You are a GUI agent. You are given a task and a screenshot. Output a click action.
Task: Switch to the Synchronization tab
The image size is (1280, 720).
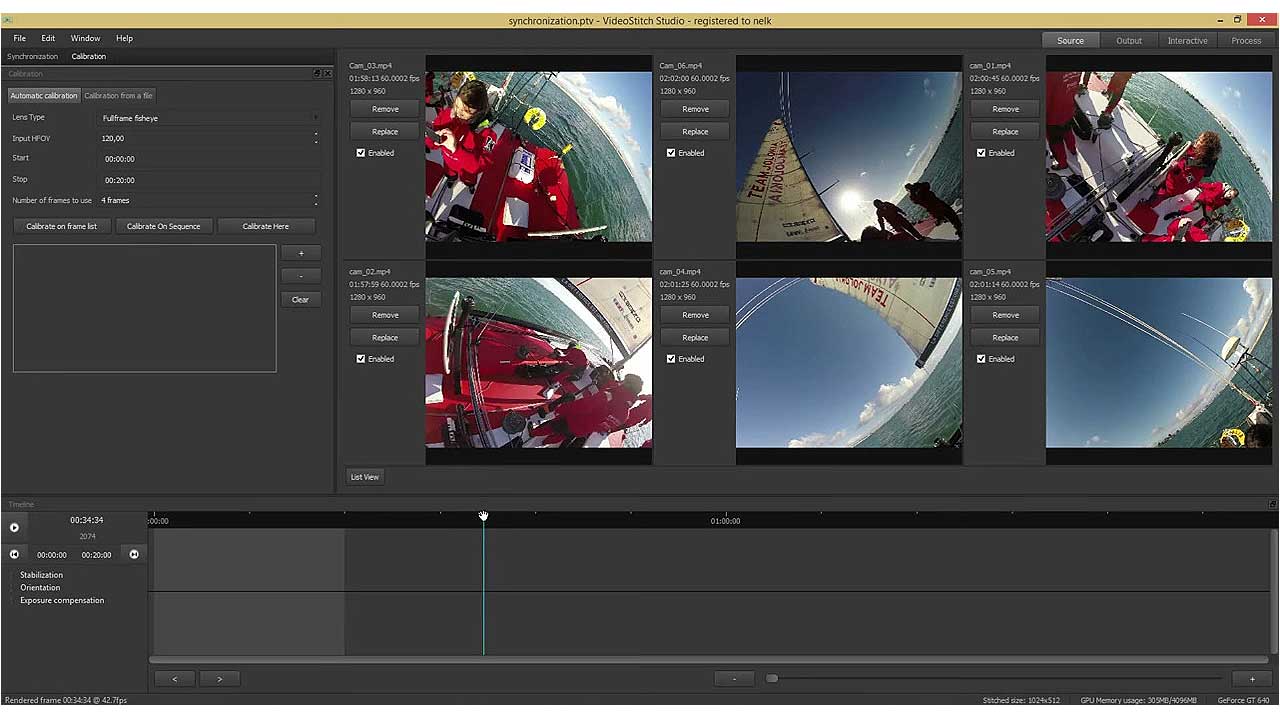pyautogui.click(x=35, y=56)
